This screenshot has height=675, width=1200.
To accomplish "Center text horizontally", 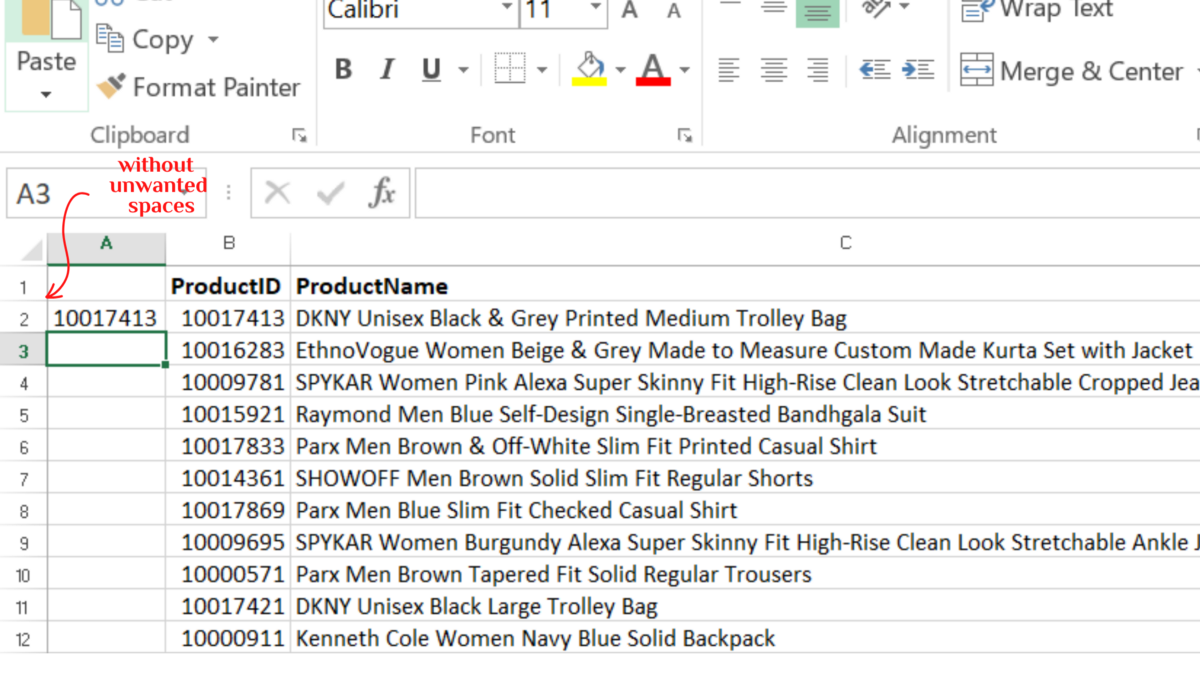I will (x=773, y=70).
